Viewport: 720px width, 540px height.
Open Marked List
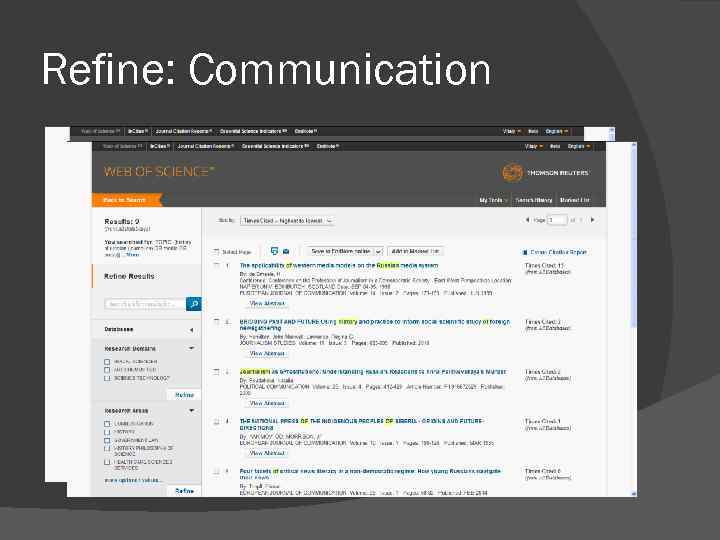575,200
